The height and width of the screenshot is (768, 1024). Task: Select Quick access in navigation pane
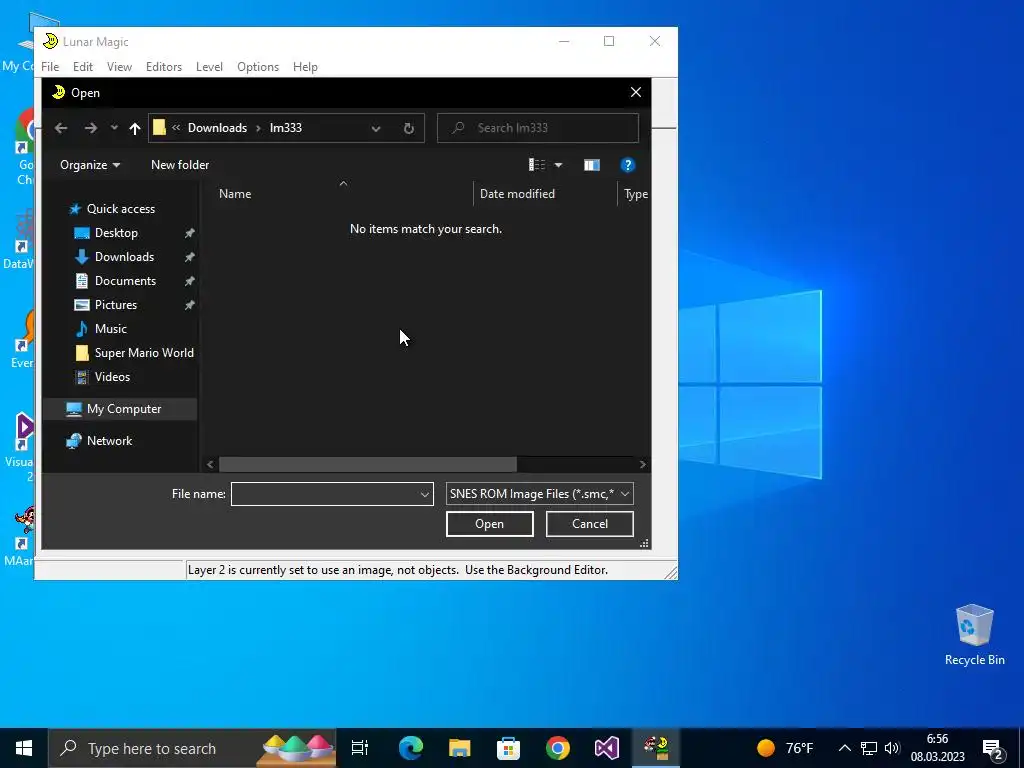pyautogui.click(x=121, y=209)
